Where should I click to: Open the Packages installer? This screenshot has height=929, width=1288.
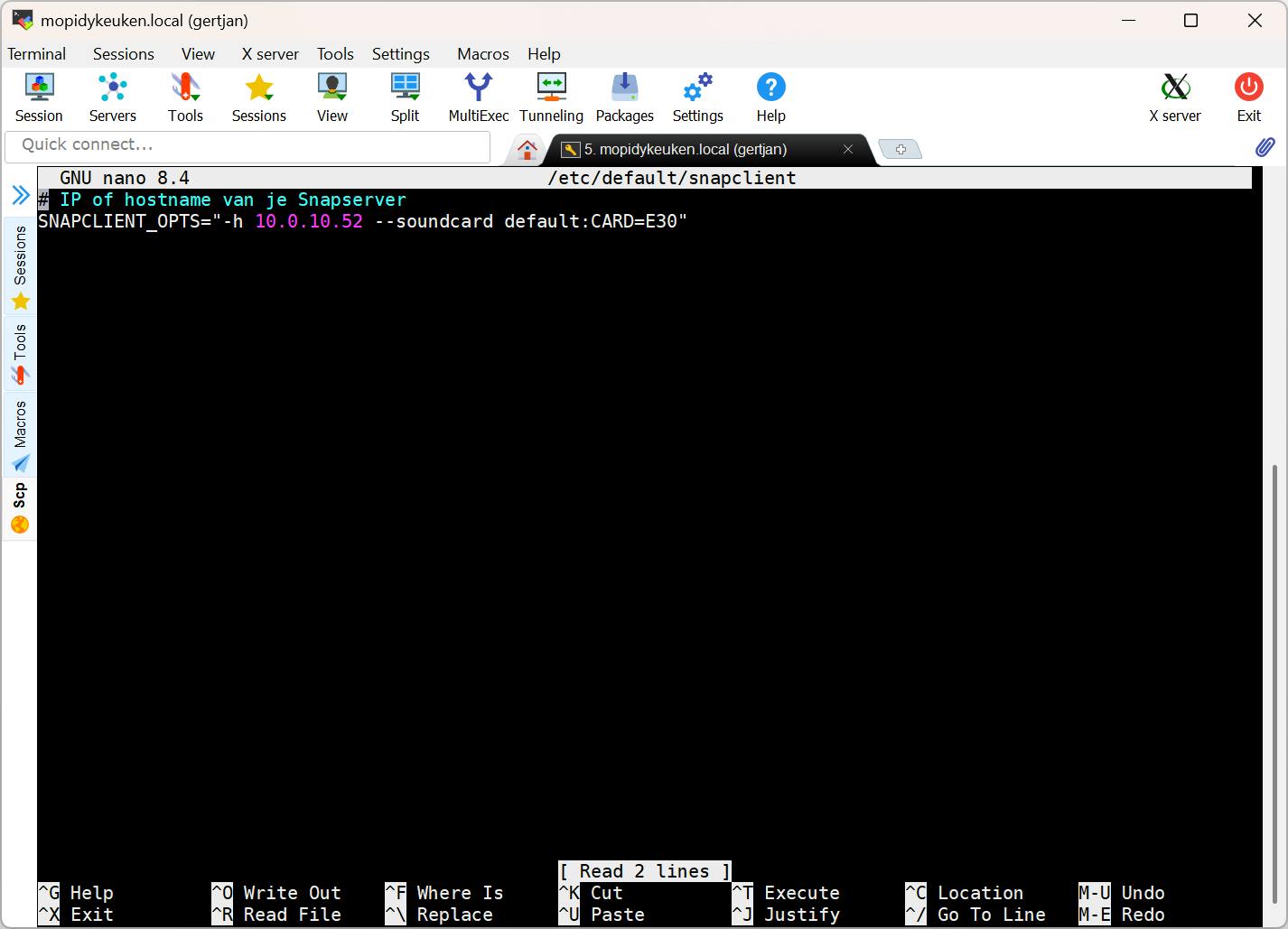[x=624, y=98]
